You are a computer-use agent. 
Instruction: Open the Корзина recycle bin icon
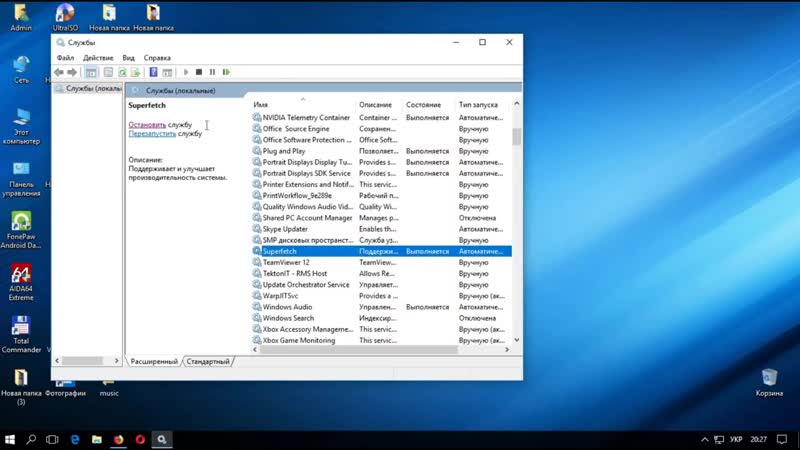tap(769, 382)
